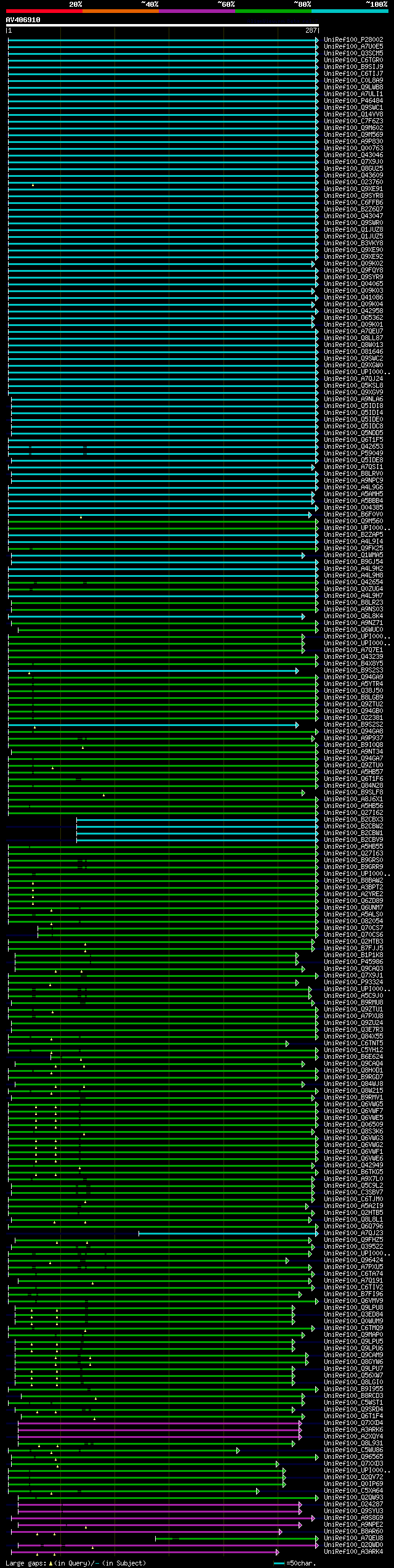Select the UniRef100_Q6L8K4 label
The height and width of the screenshot is (1568, 394).
click(x=353, y=616)
